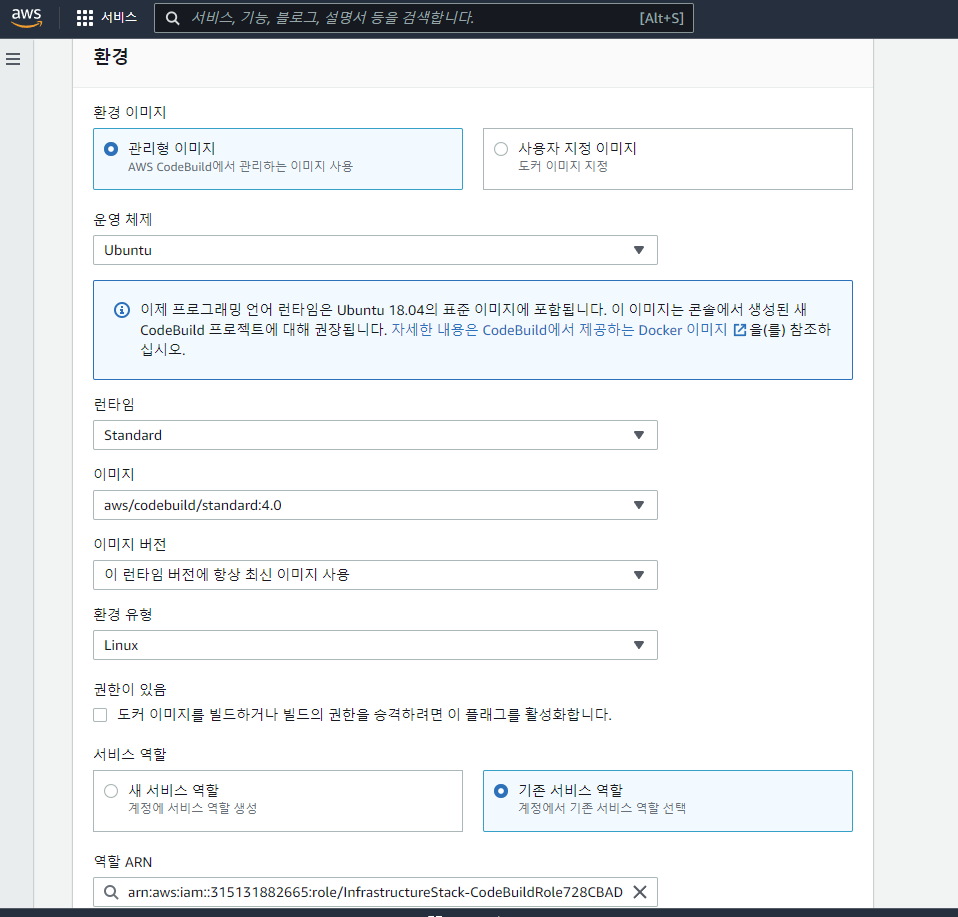
Task: Focus the AWS services search field
Action: coord(423,18)
